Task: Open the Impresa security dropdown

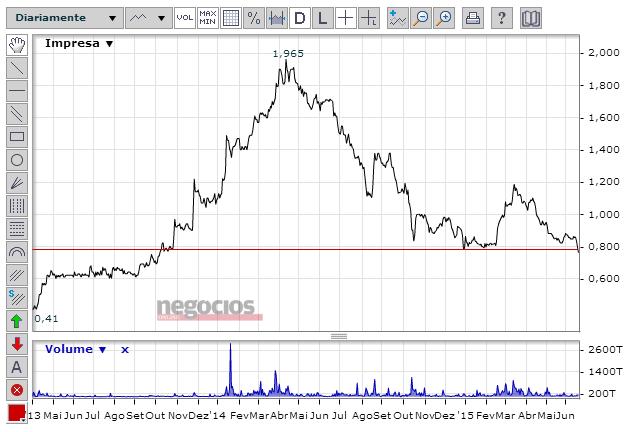Action: click(79, 43)
